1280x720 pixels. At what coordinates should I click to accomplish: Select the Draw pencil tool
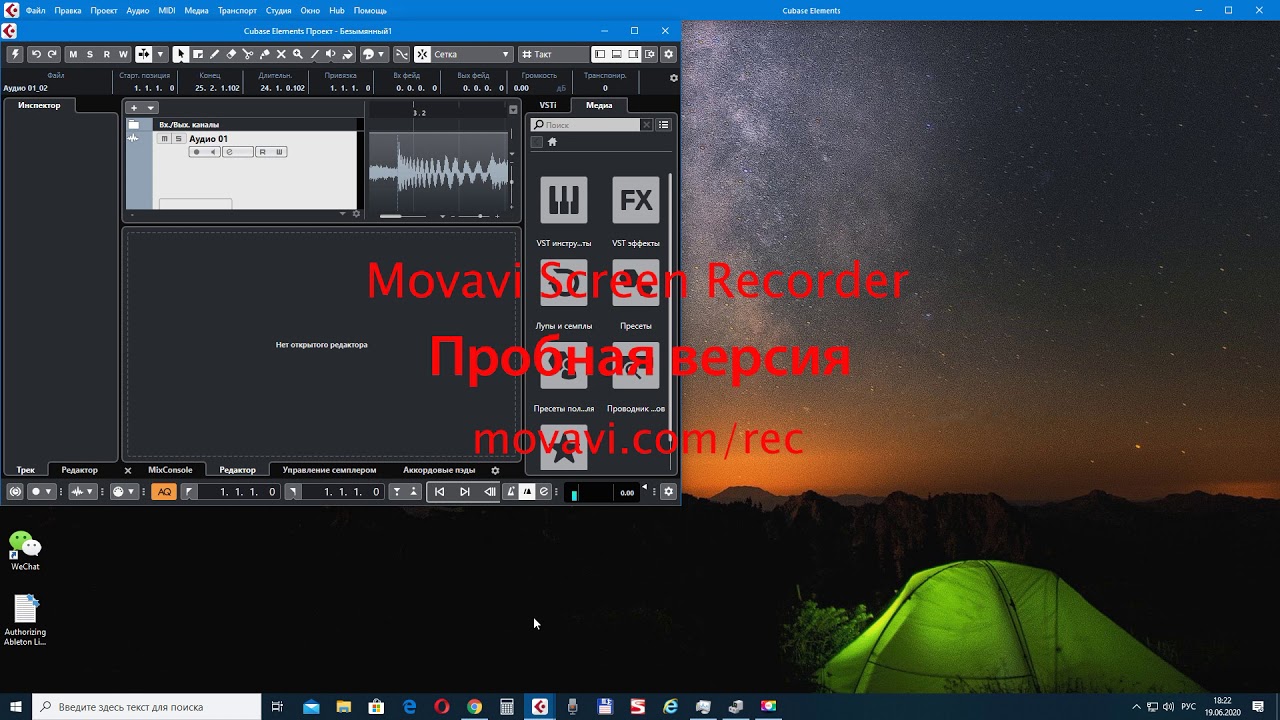point(215,54)
